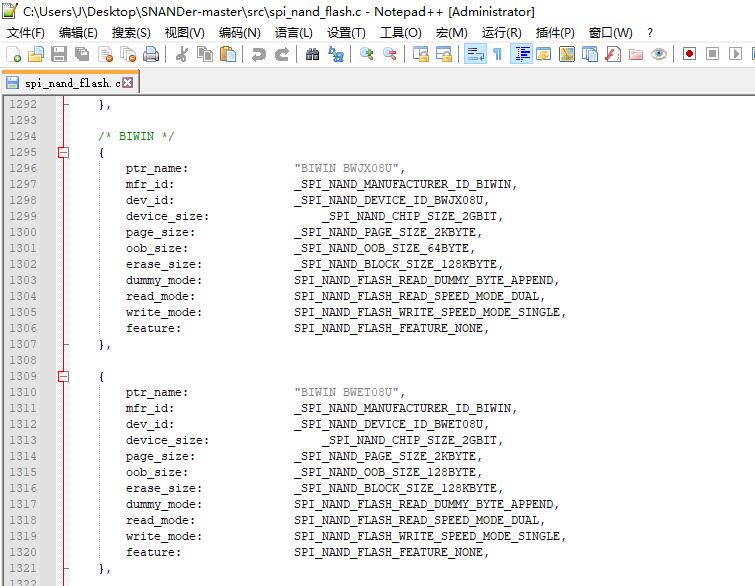The image size is (755, 586).
Task: Click line number 1303 in the margin
Action: [22, 280]
